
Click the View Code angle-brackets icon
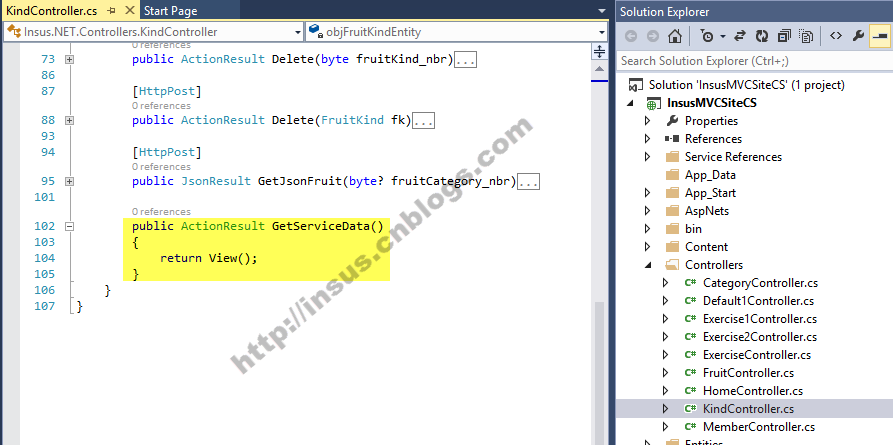(835, 36)
